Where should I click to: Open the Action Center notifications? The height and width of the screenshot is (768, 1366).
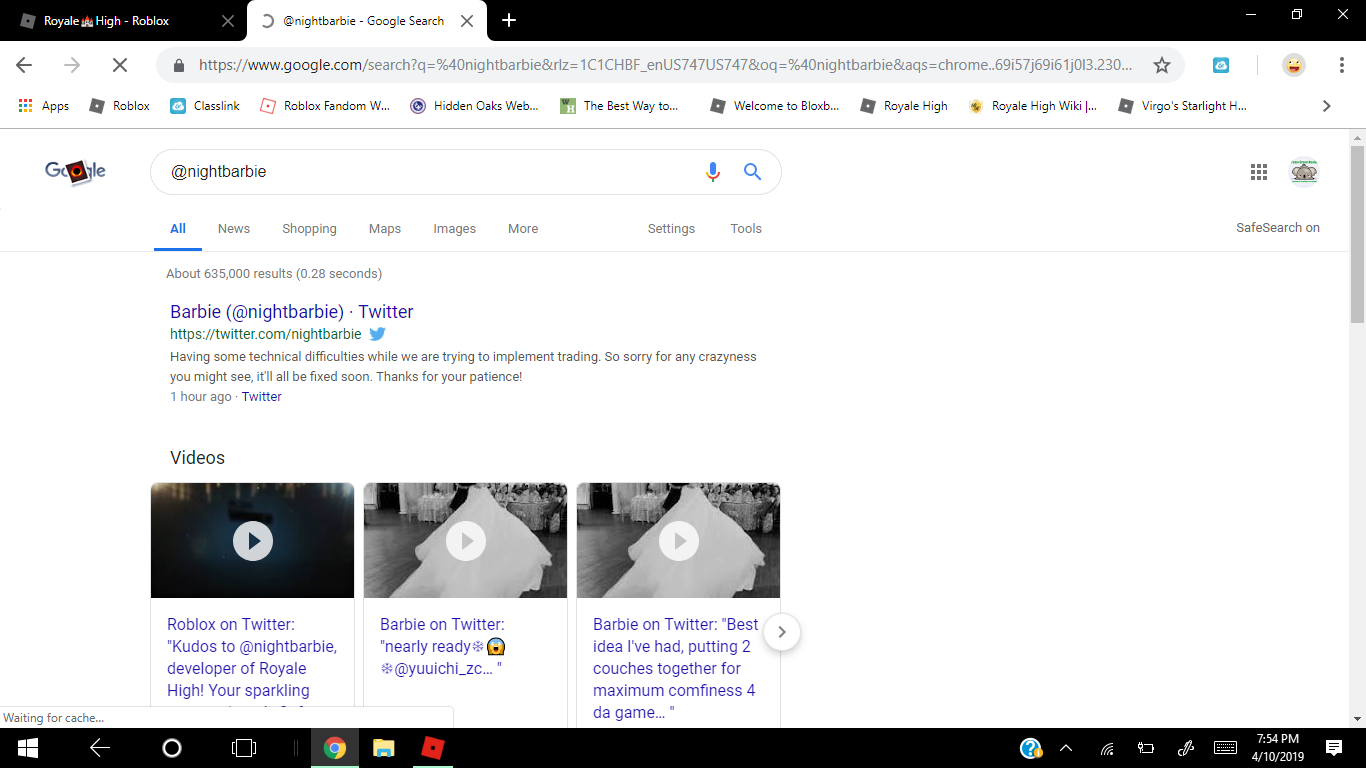point(1334,748)
